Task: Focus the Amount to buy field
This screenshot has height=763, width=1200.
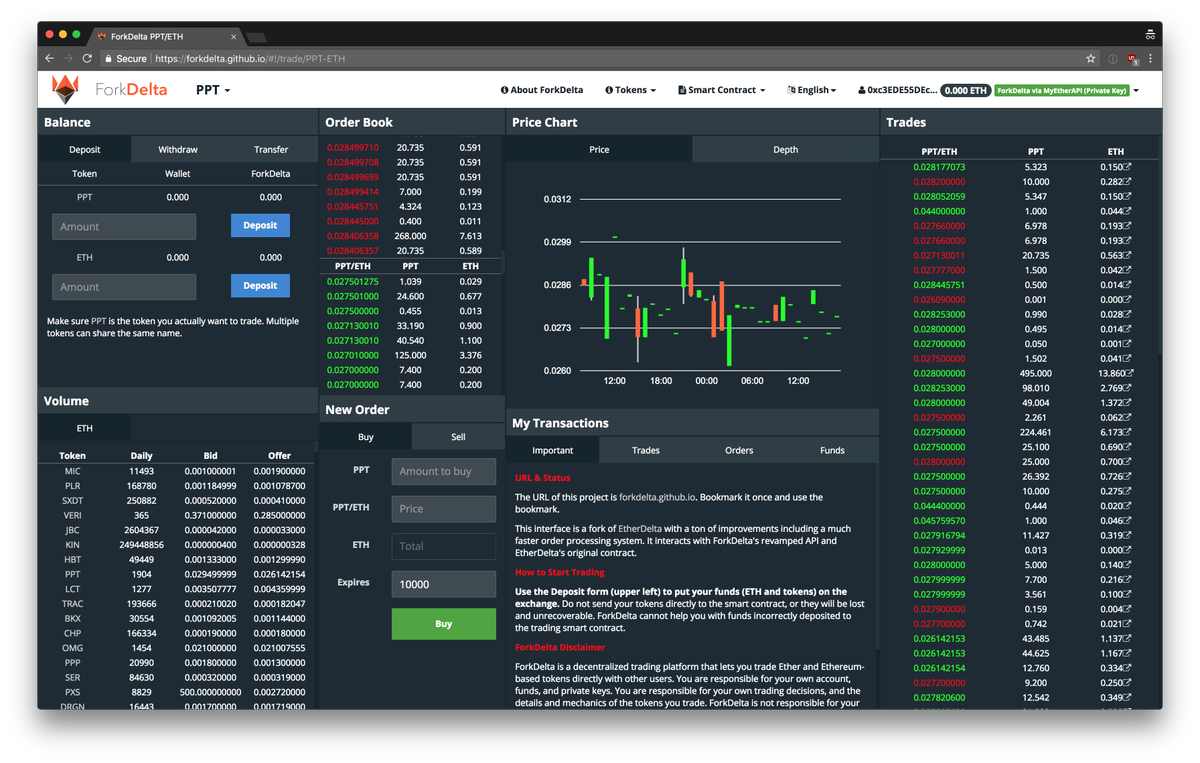Action: pyautogui.click(x=444, y=471)
